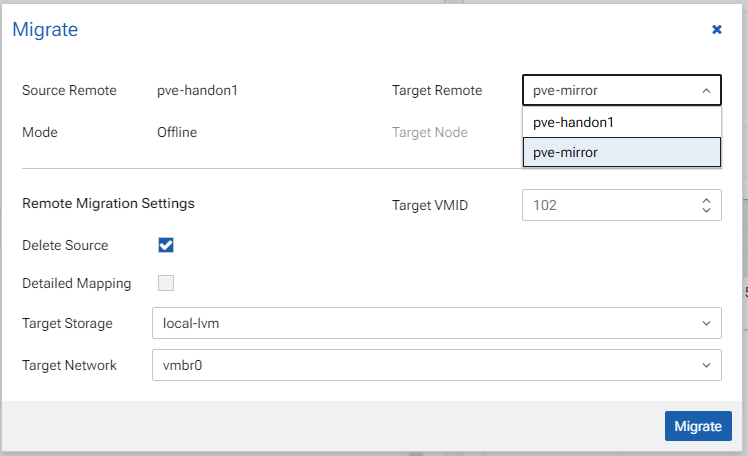The height and width of the screenshot is (456, 748).
Task: Click the Target Network label
Action: click(69, 365)
